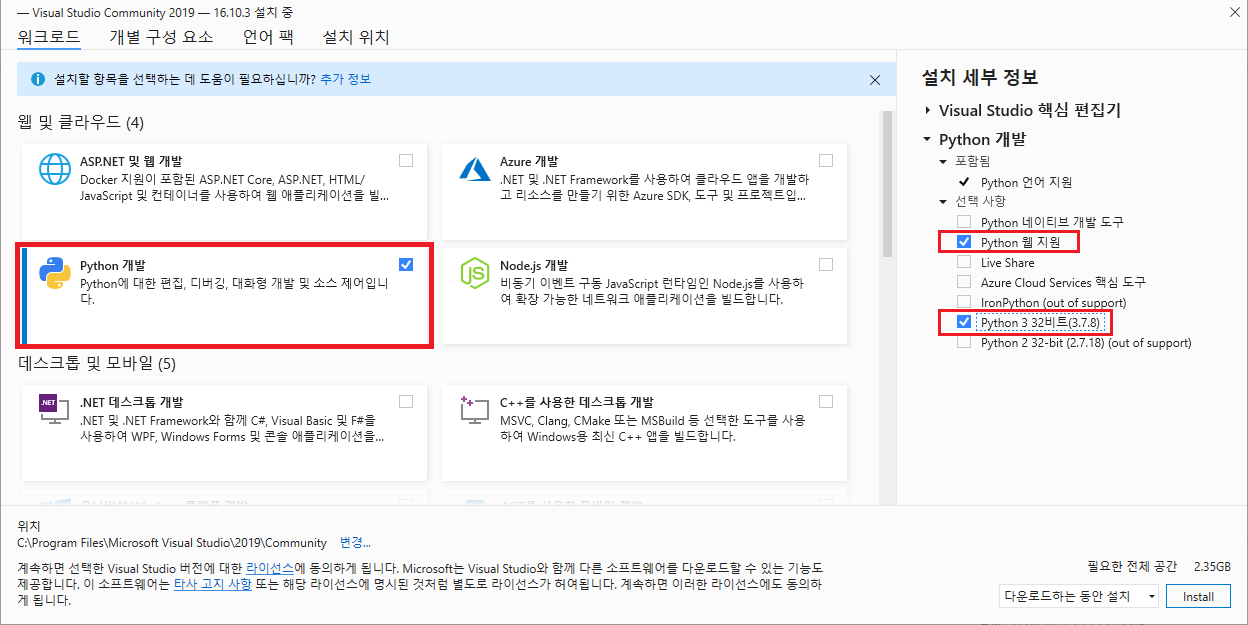Click the 데스크톱 및 모바일 (5) heading
This screenshot has height=625, width=1248.
click(97, 363)
